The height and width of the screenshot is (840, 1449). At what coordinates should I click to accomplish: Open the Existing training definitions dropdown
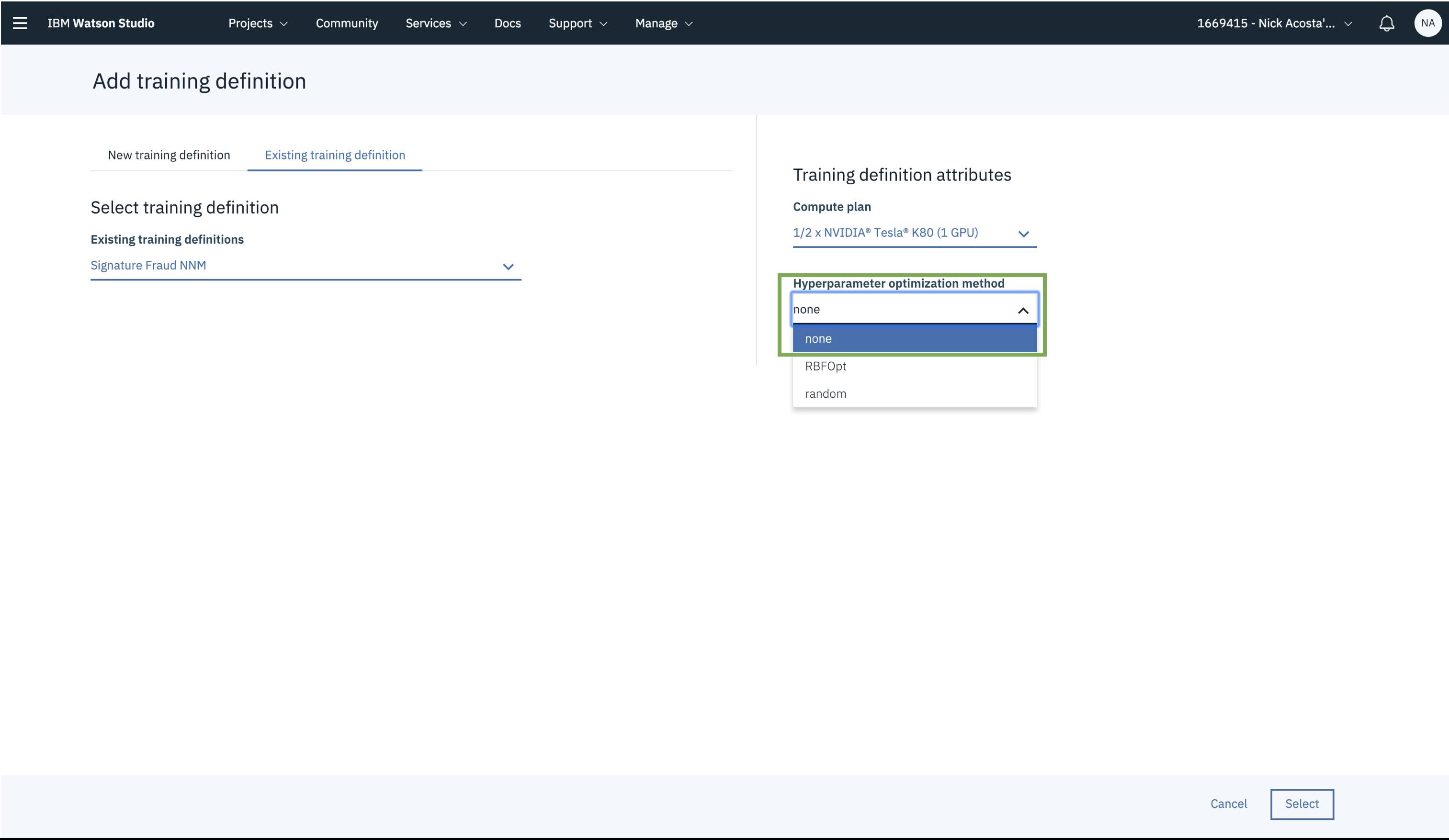(306, 266)
